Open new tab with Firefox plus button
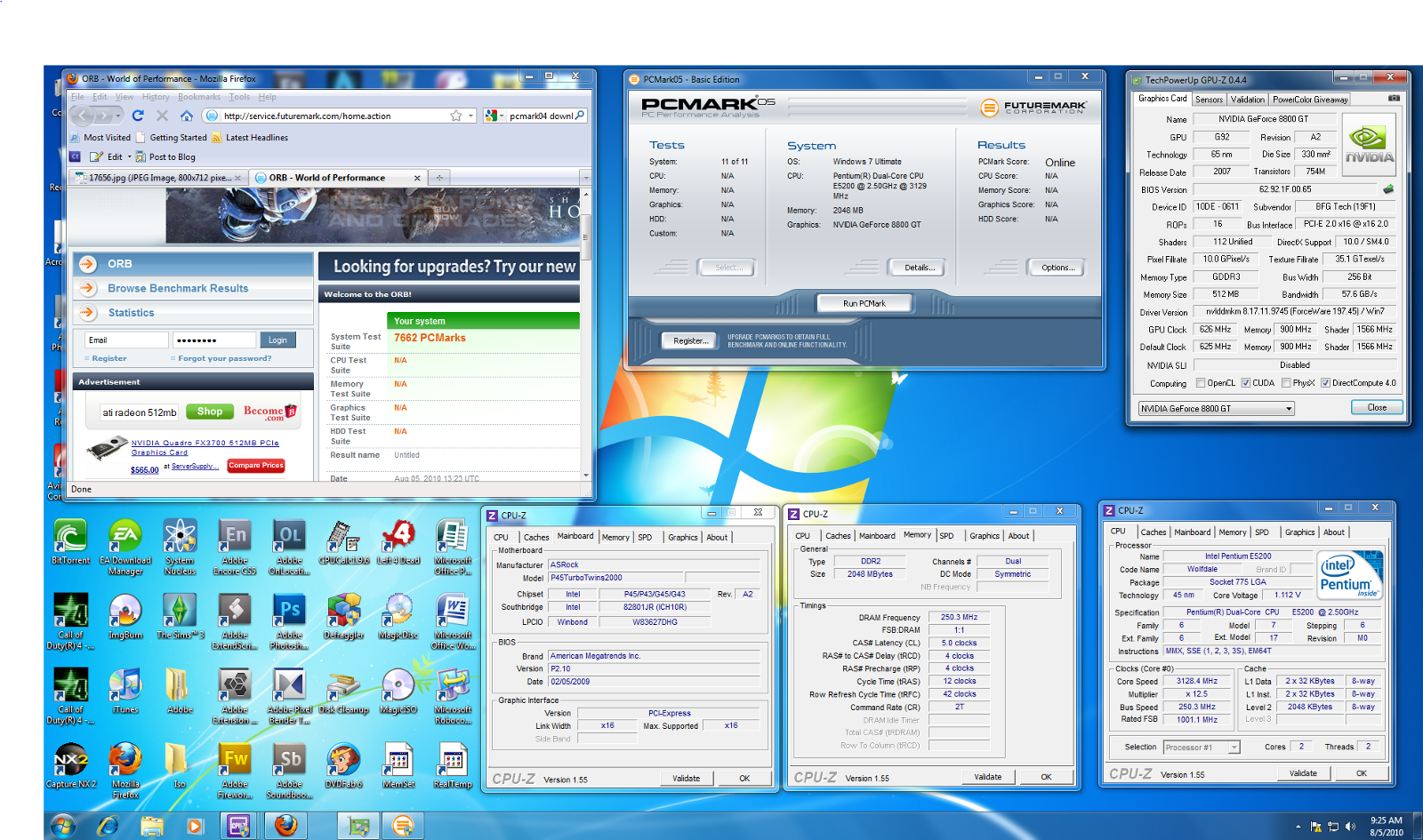 click(x=439, y=178)
